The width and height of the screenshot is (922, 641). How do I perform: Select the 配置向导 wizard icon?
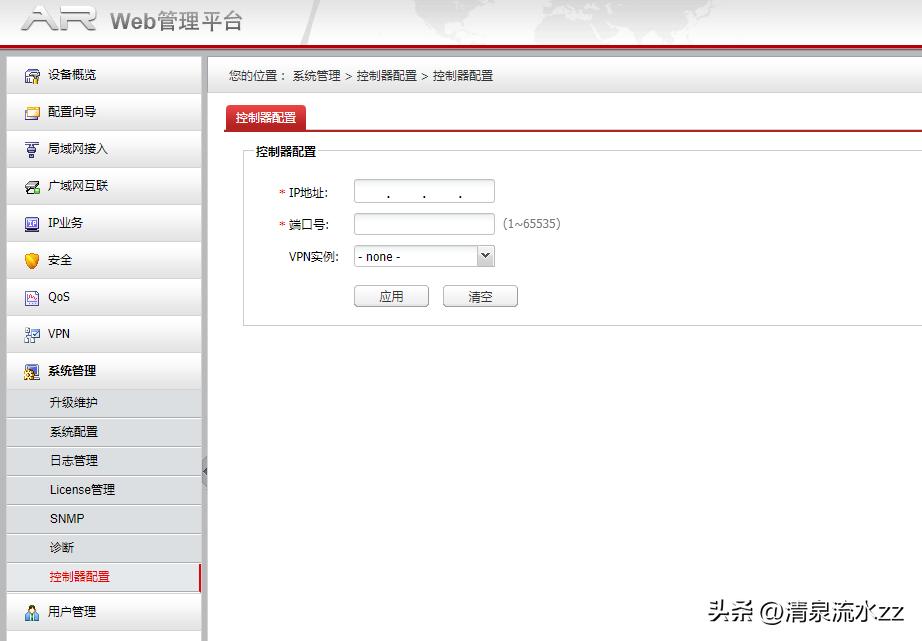coord(32,111)
